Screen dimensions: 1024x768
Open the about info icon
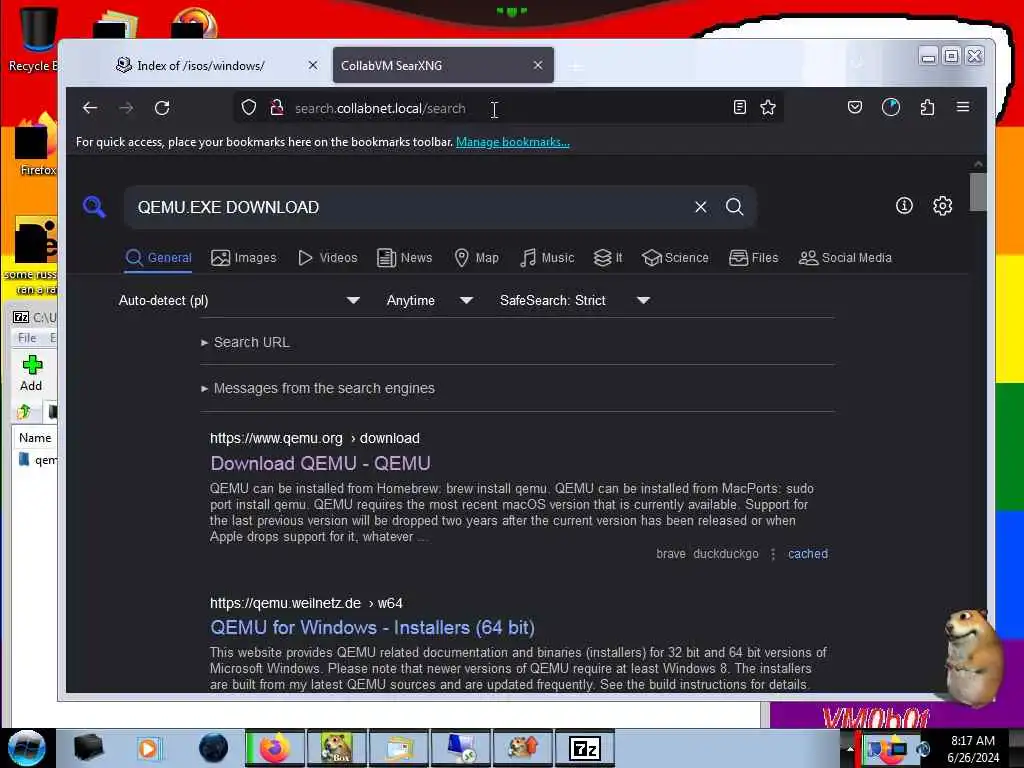(x=904, y=206)
